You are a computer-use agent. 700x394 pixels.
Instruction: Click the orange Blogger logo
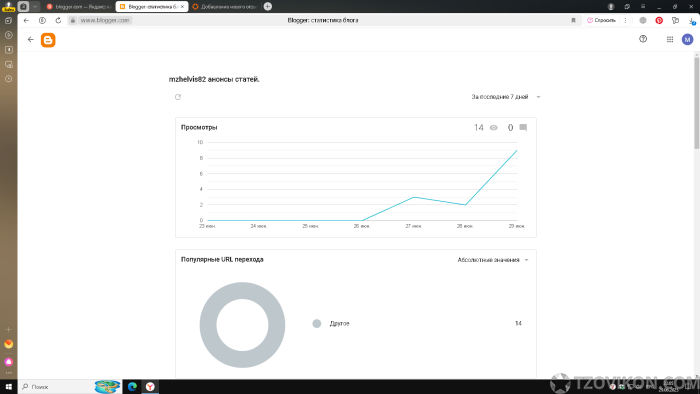48,40
